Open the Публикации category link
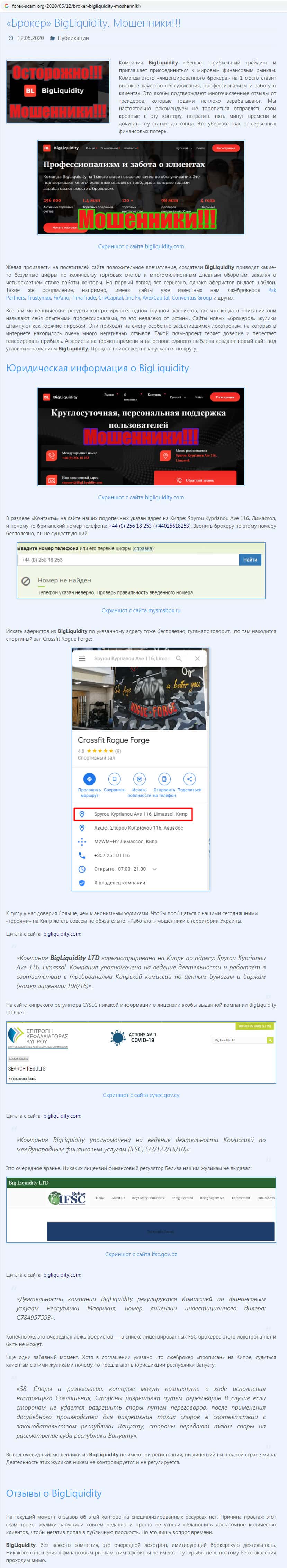The height and width of the screenshot is (1568, 287). click(x=73, y=38)
